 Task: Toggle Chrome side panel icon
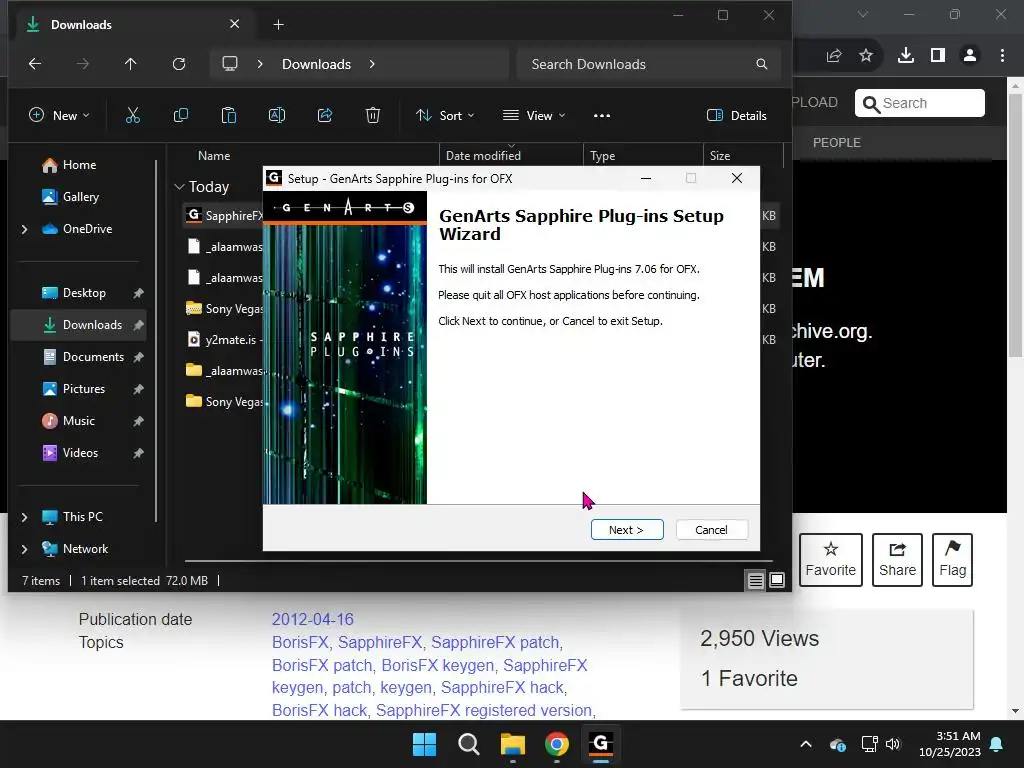(x=938, y=56)
